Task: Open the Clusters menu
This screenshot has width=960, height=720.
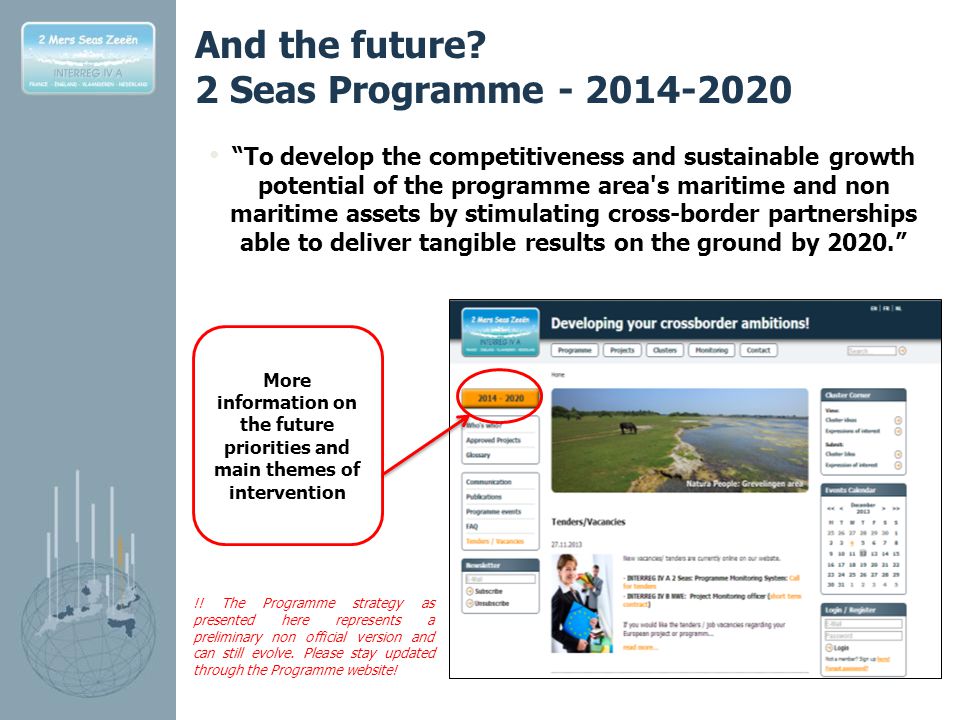Action: tap(665, 350)
